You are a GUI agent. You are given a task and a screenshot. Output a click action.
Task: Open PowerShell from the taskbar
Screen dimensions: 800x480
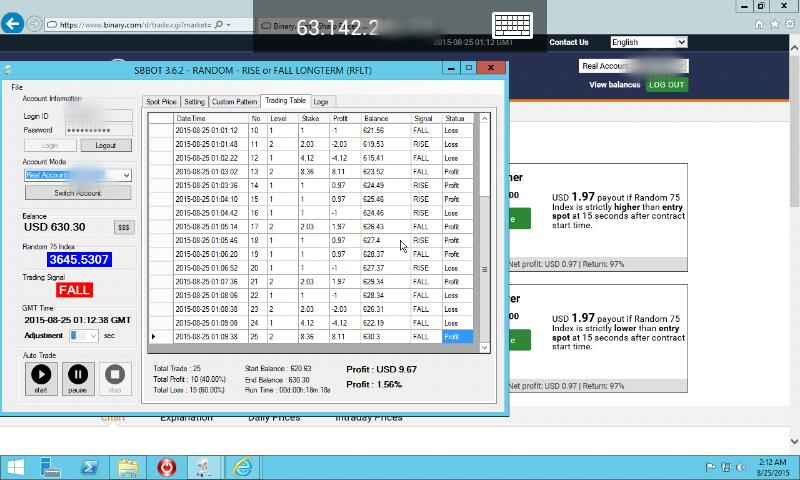point(89,467)
